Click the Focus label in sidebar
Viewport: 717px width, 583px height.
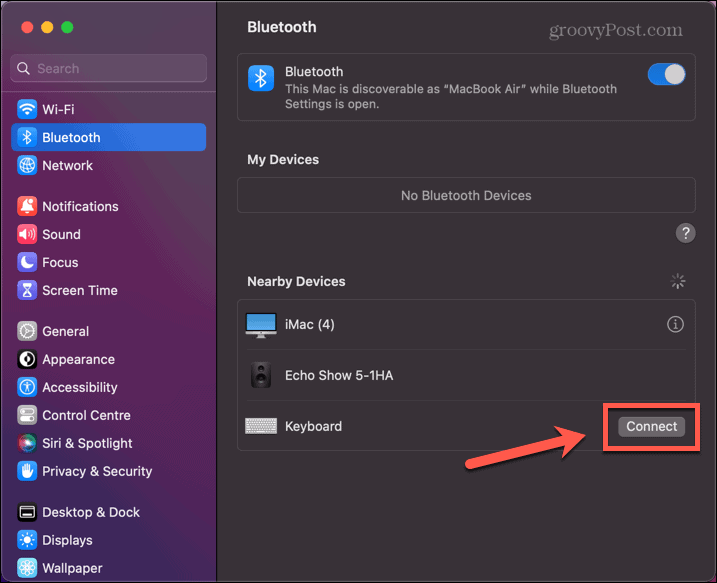tap(60, 262)
